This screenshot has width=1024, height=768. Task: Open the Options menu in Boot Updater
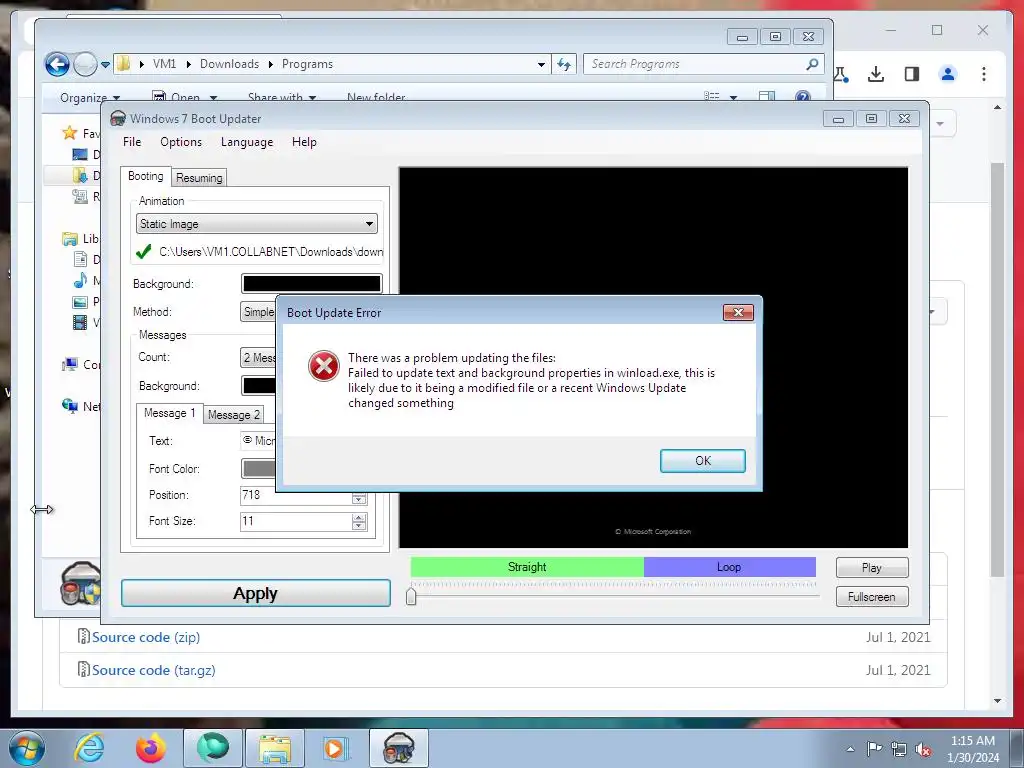181,142
